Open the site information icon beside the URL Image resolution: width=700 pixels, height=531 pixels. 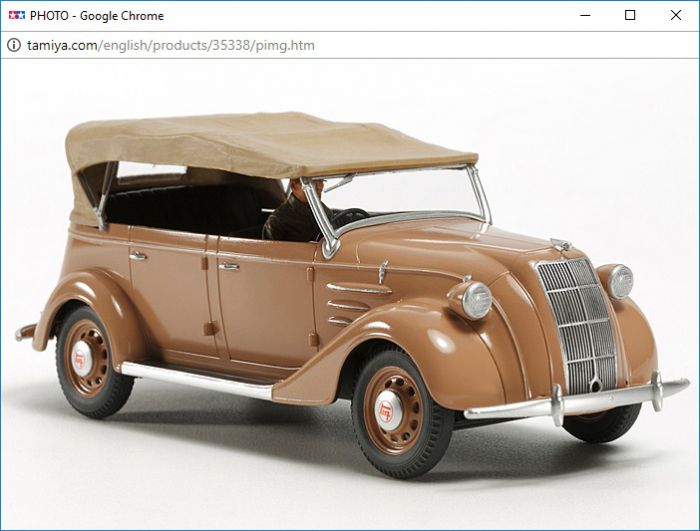14,45
